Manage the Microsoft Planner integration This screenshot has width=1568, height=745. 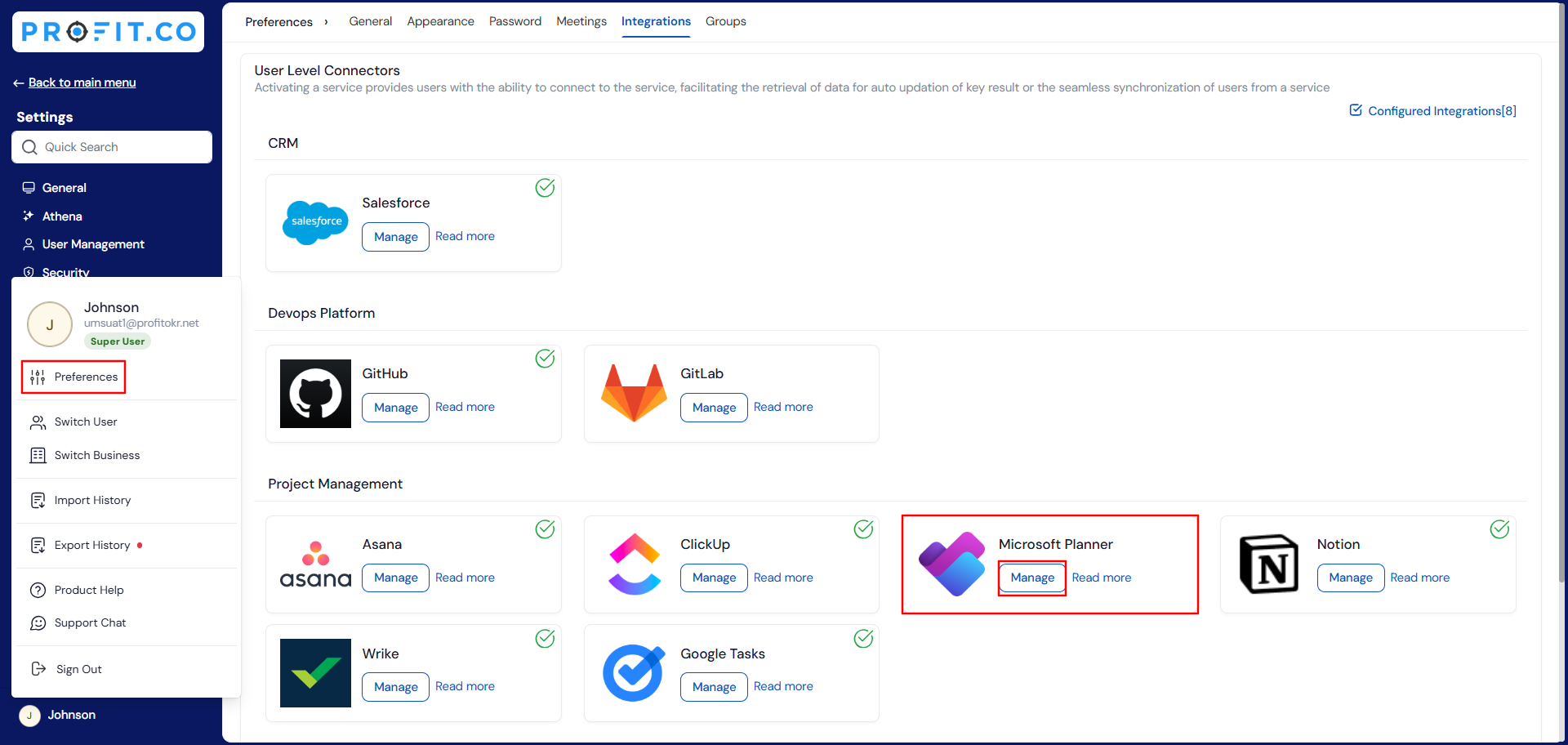(1032, 578)
